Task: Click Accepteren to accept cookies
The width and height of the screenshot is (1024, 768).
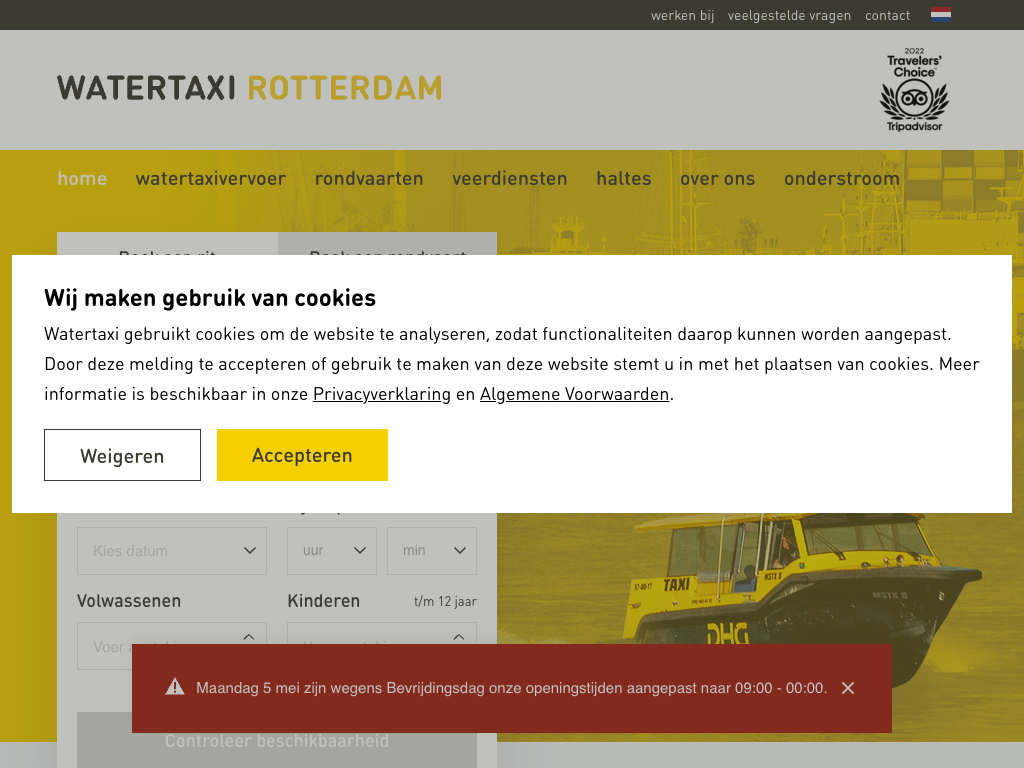Action: [302, 455]
